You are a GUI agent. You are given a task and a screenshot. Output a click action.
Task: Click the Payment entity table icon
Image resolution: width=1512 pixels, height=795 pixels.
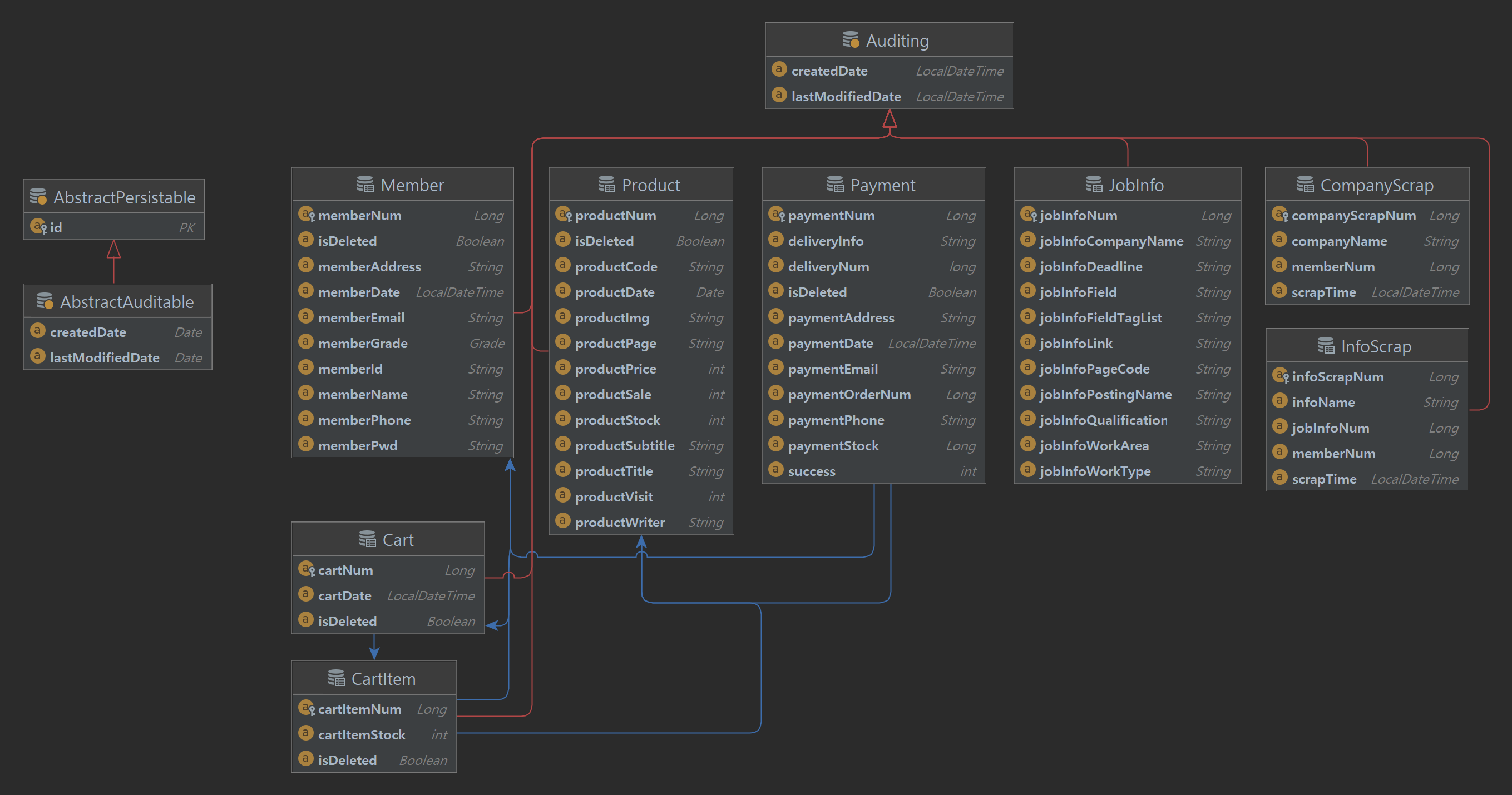[x=834, y=185]
